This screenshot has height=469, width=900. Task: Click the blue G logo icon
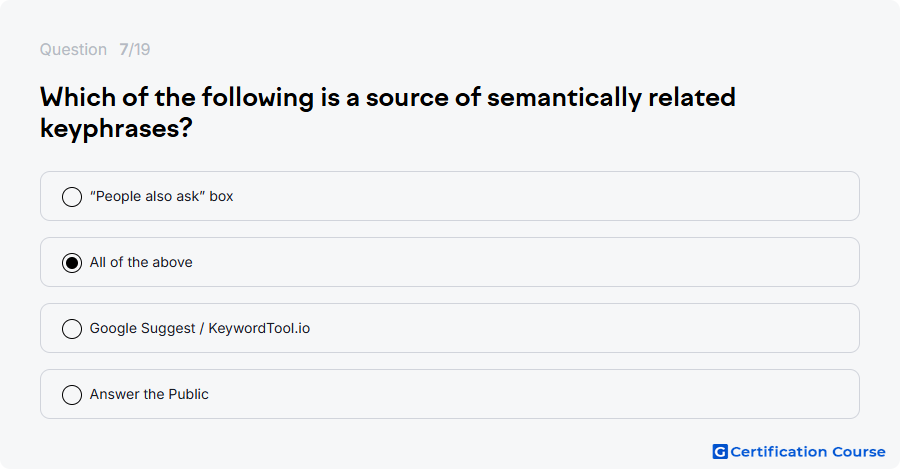pos(720,452)
